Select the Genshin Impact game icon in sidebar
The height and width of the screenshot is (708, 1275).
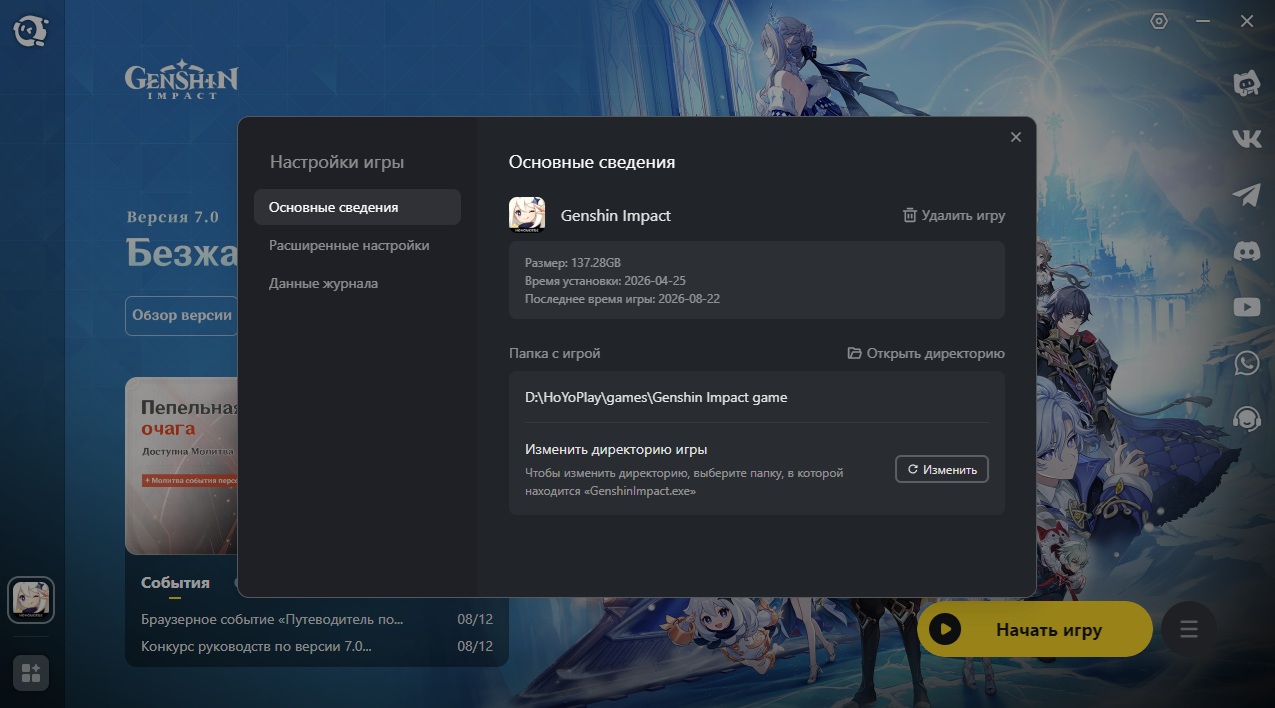pyautogui.click(x=31, y=601)
